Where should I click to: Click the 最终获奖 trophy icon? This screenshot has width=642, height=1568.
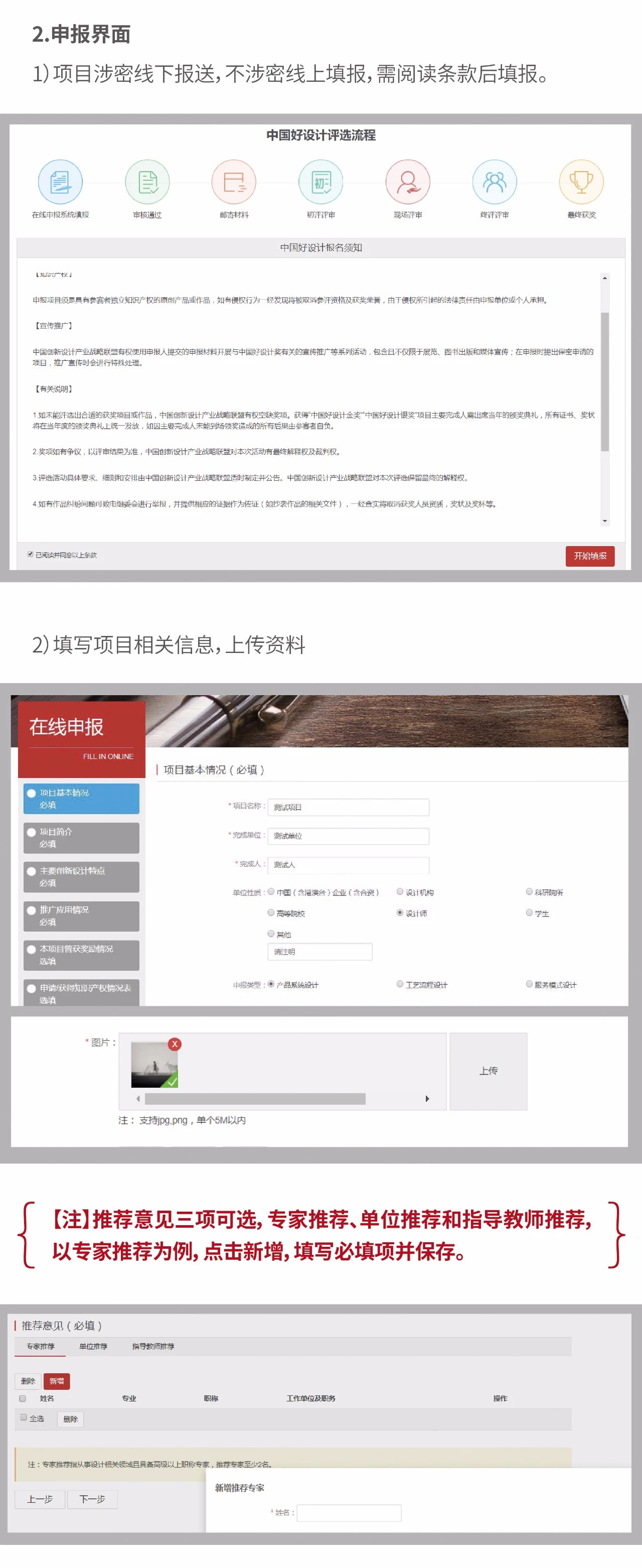click(x=581, y=181)
